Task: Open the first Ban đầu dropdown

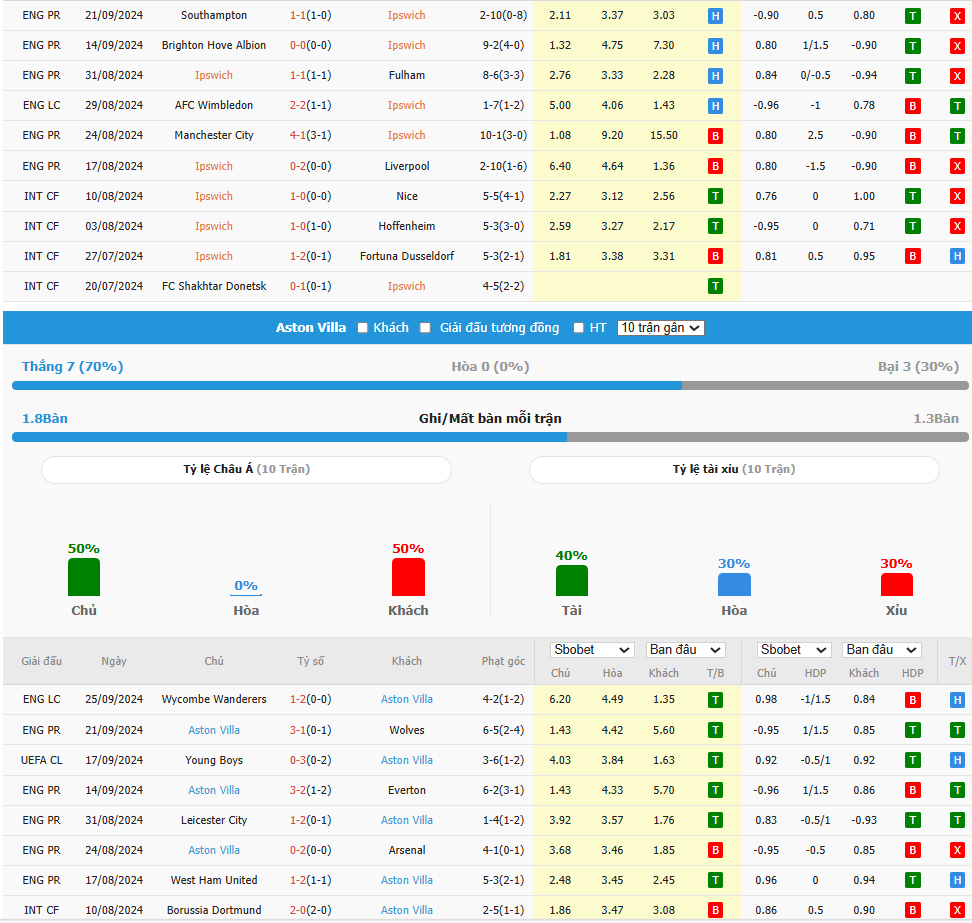Action: tap(685, 650)
